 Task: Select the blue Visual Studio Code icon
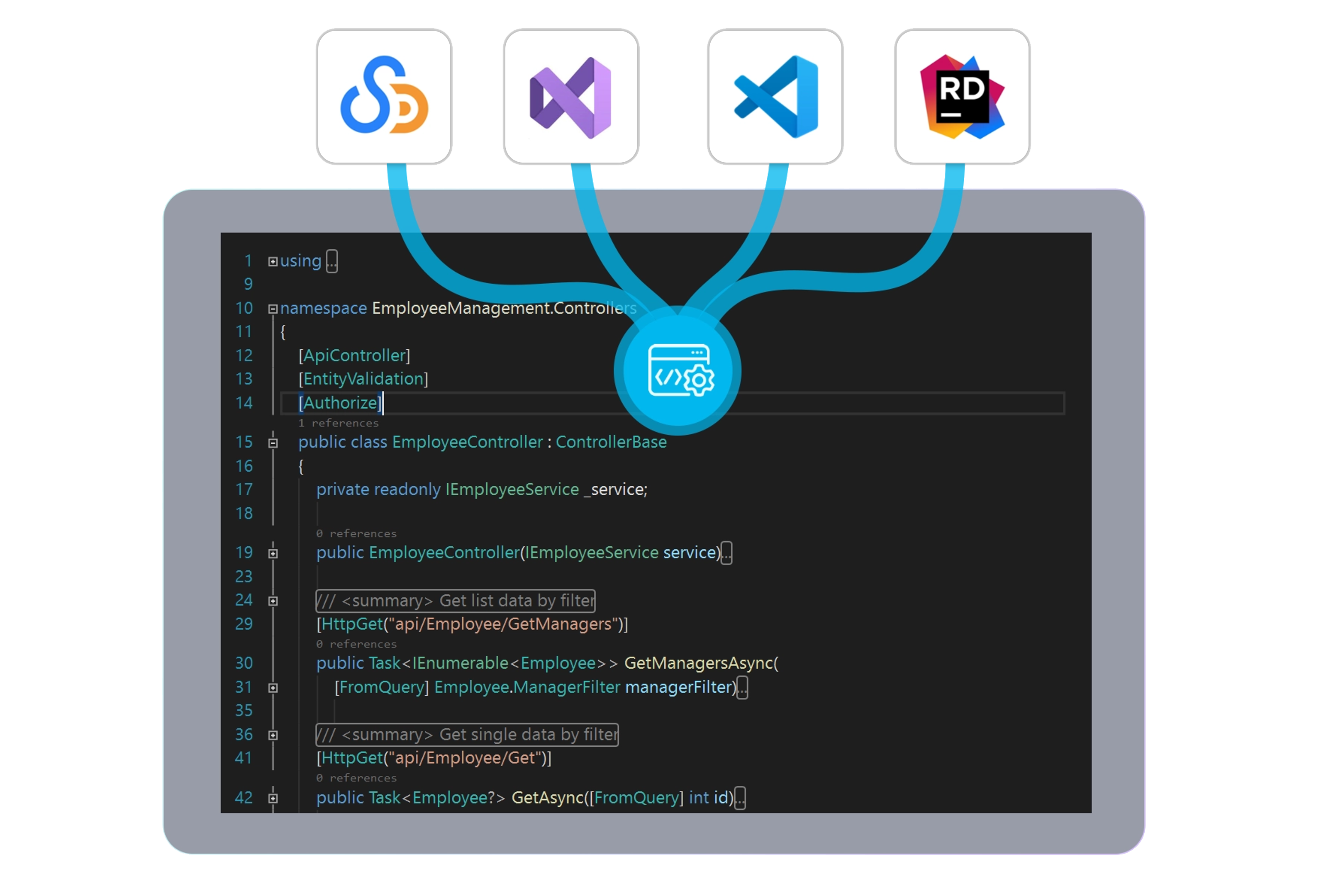coord(775,97)
